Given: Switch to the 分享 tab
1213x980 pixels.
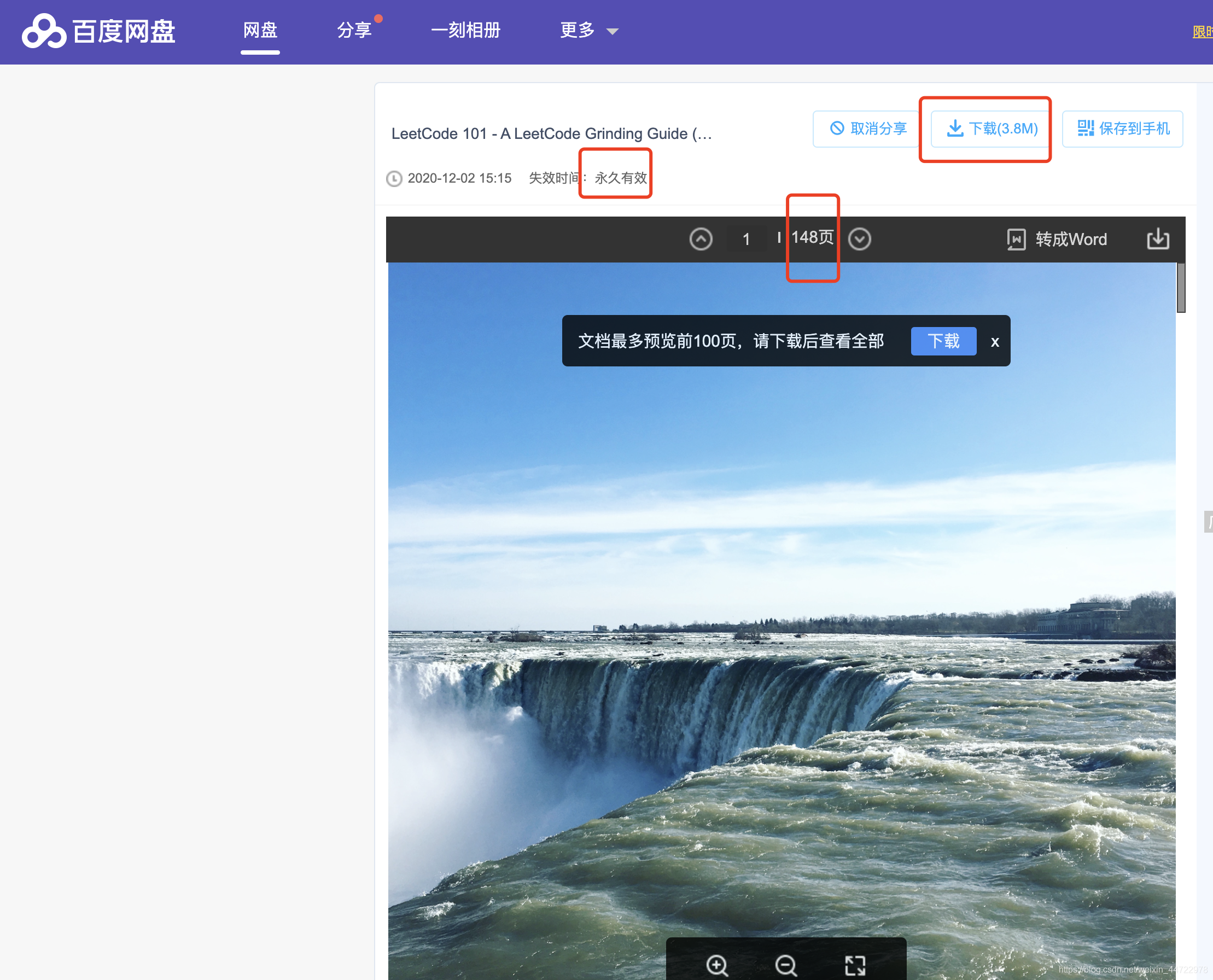Looking at the screenshot, I should [354, 31].
